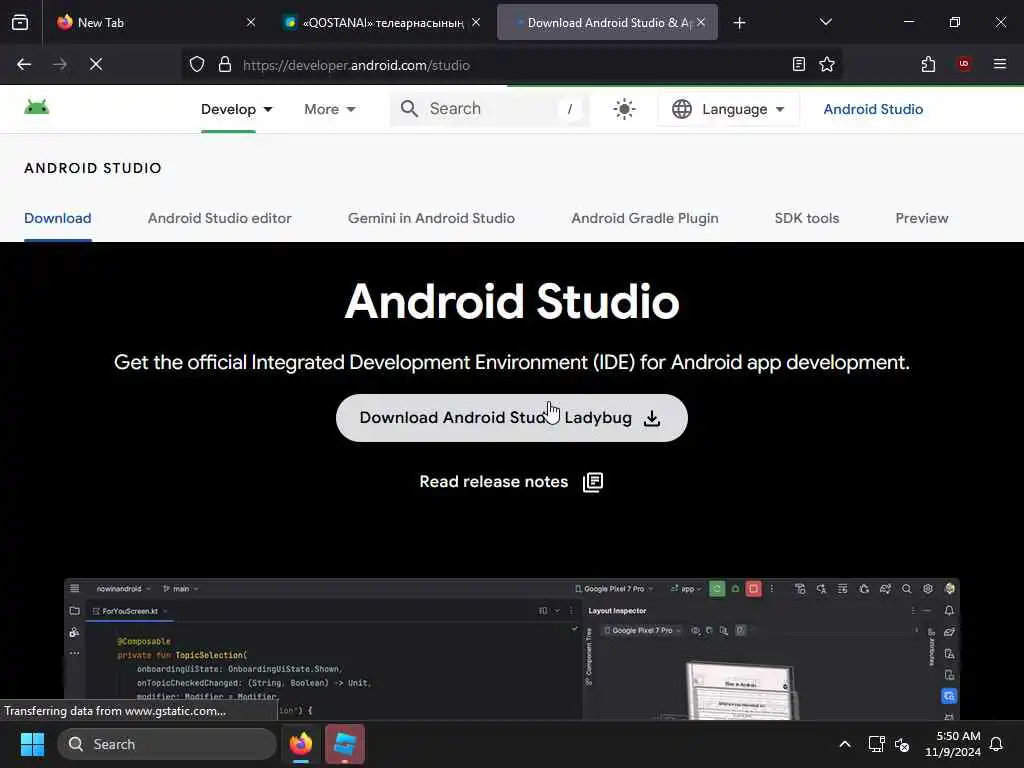This screenshot has height=768, width=1024.
Task: Close the Download Android Studio tab
Action: click(x=701, y=22)
